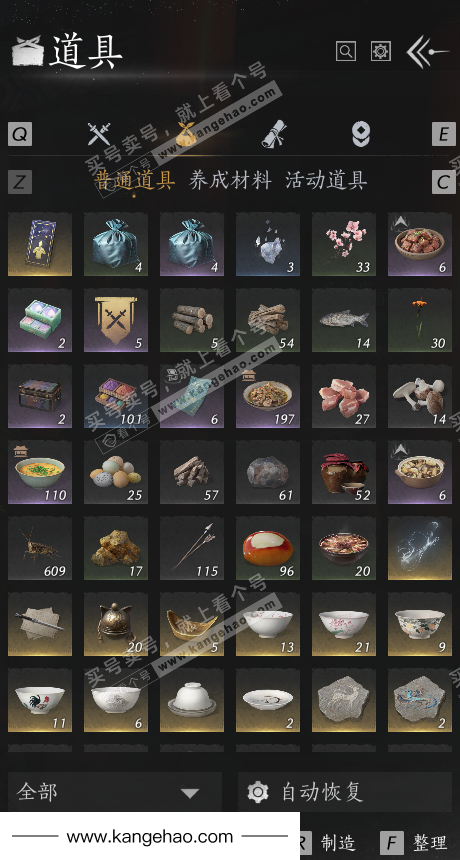460x860 pixels.
Task: Select the cherry blossom branch item
Action: [x=344, y=244]
